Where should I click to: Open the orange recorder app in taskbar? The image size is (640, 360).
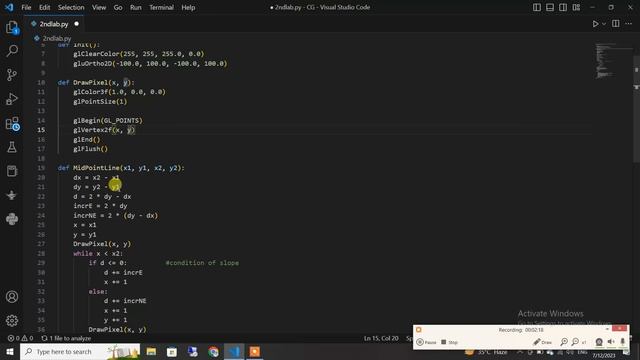[255, 351]
